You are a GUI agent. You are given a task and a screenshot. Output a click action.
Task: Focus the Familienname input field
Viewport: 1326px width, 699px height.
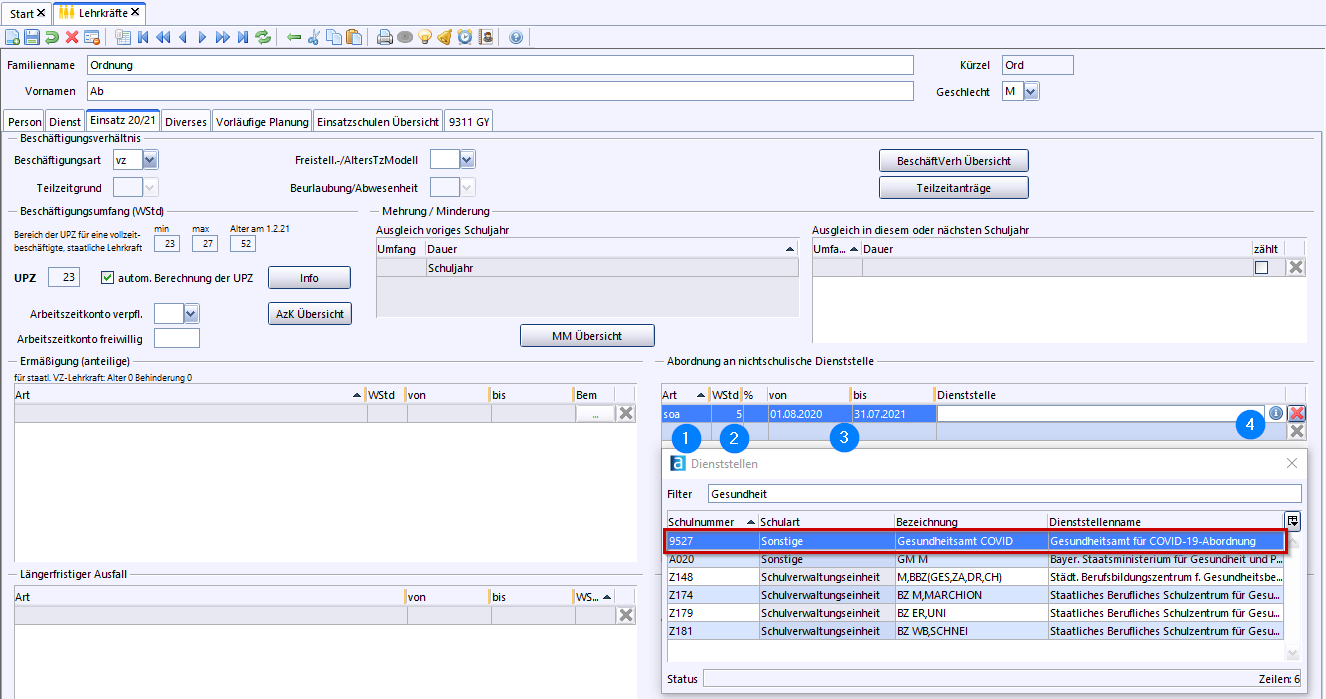pos(500,65)
